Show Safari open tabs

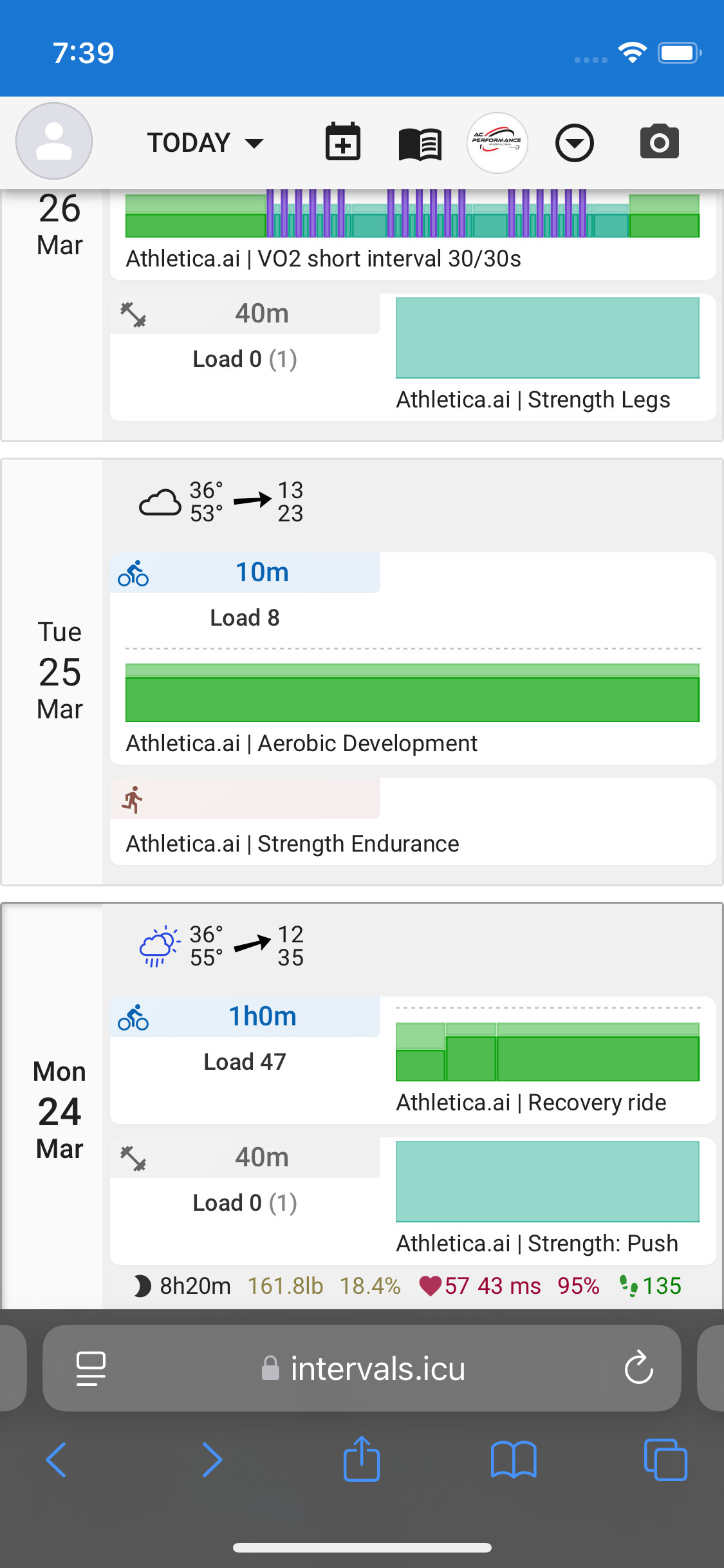(665, 1460)
